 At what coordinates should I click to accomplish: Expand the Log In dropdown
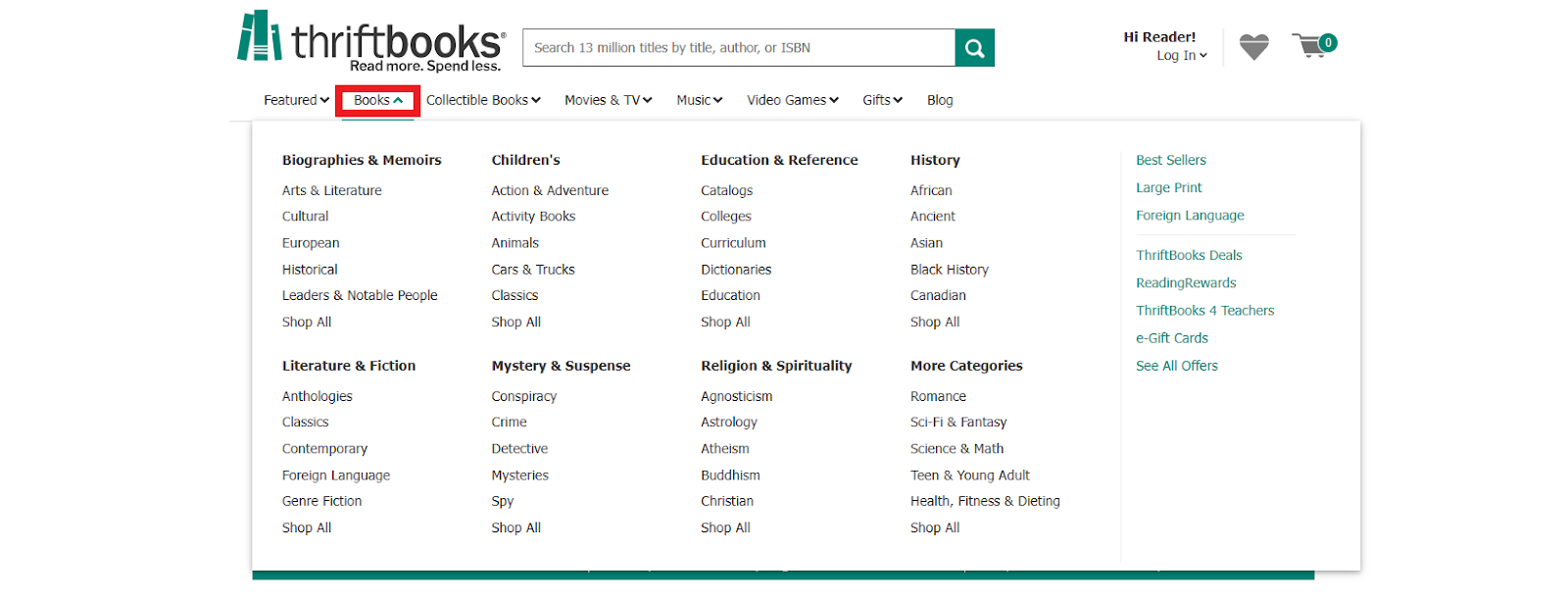click(x=1182, y=56)
